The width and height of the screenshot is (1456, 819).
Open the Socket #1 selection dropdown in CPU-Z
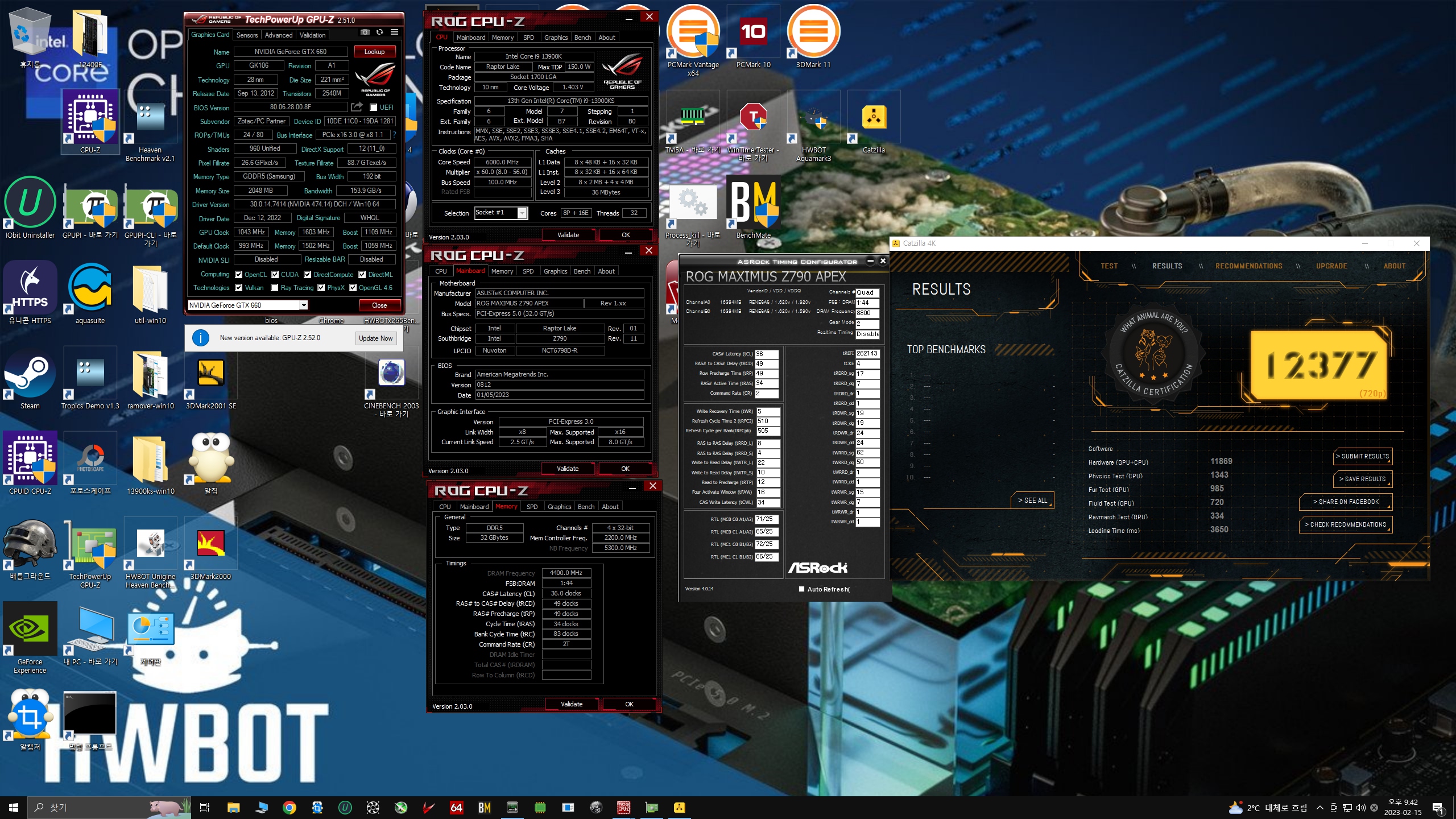[x=501, y=213]
